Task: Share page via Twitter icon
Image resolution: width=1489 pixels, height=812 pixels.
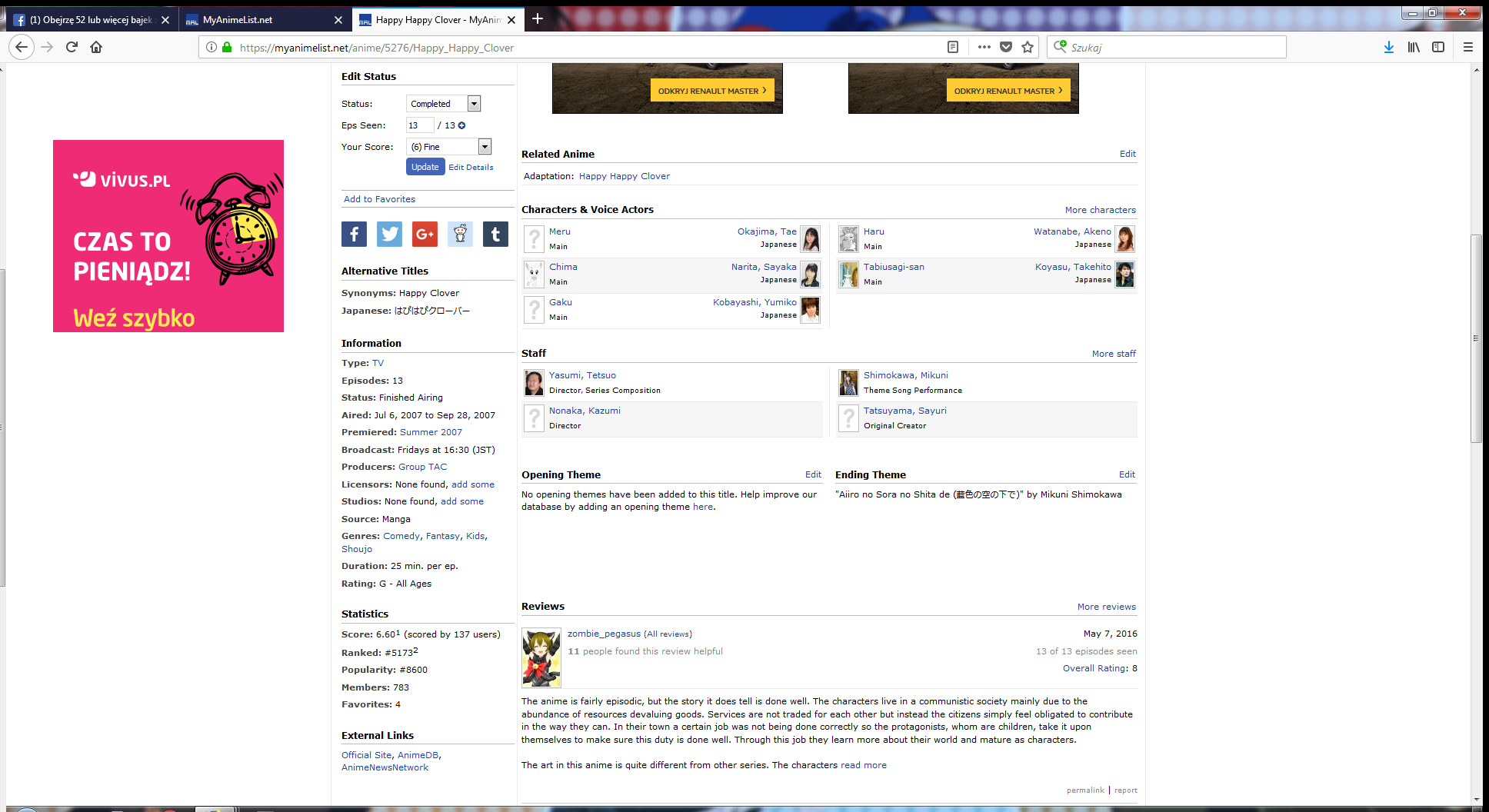Action: click(389, 235)
